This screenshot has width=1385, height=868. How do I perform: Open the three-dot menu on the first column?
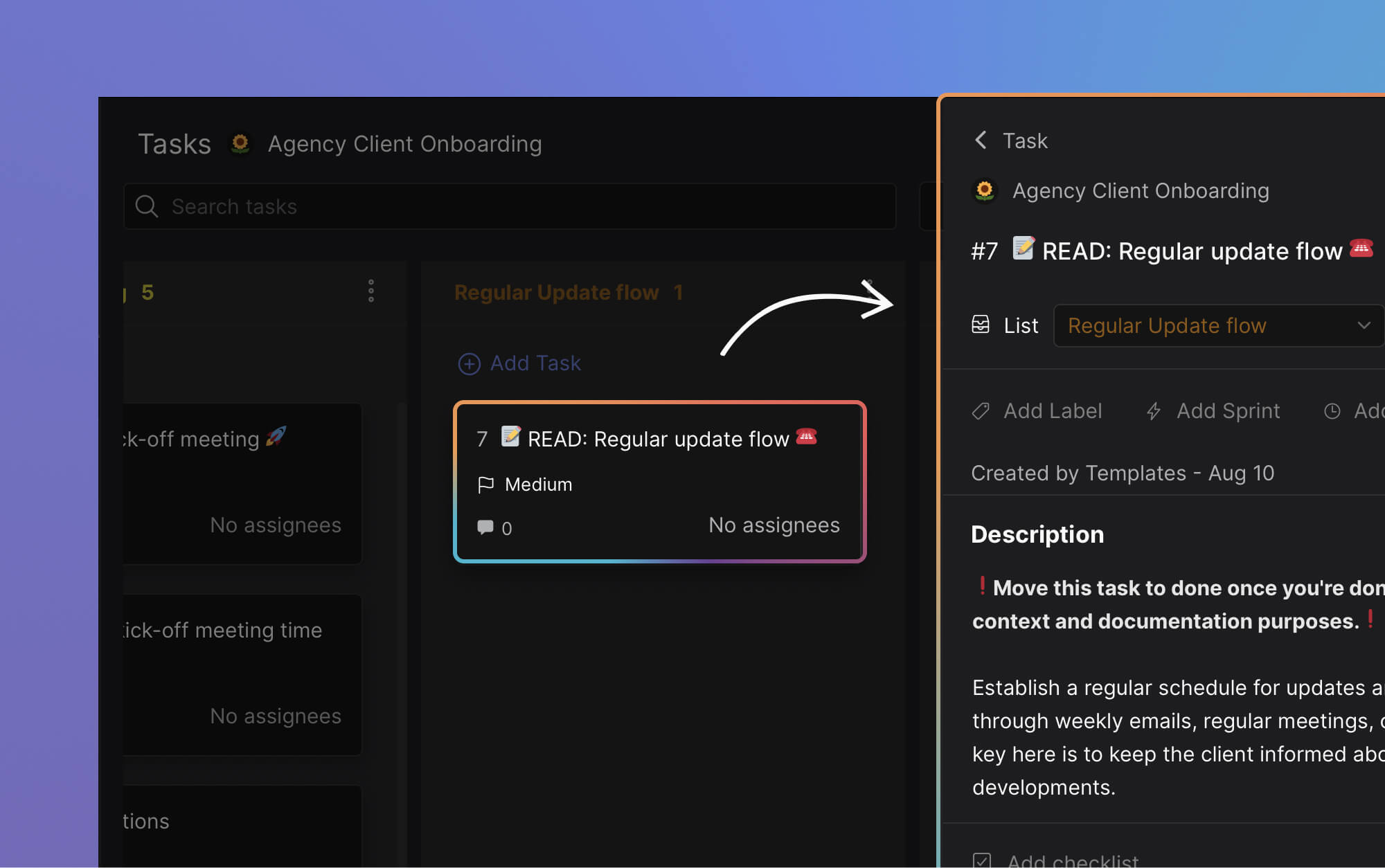pos(371,291)
